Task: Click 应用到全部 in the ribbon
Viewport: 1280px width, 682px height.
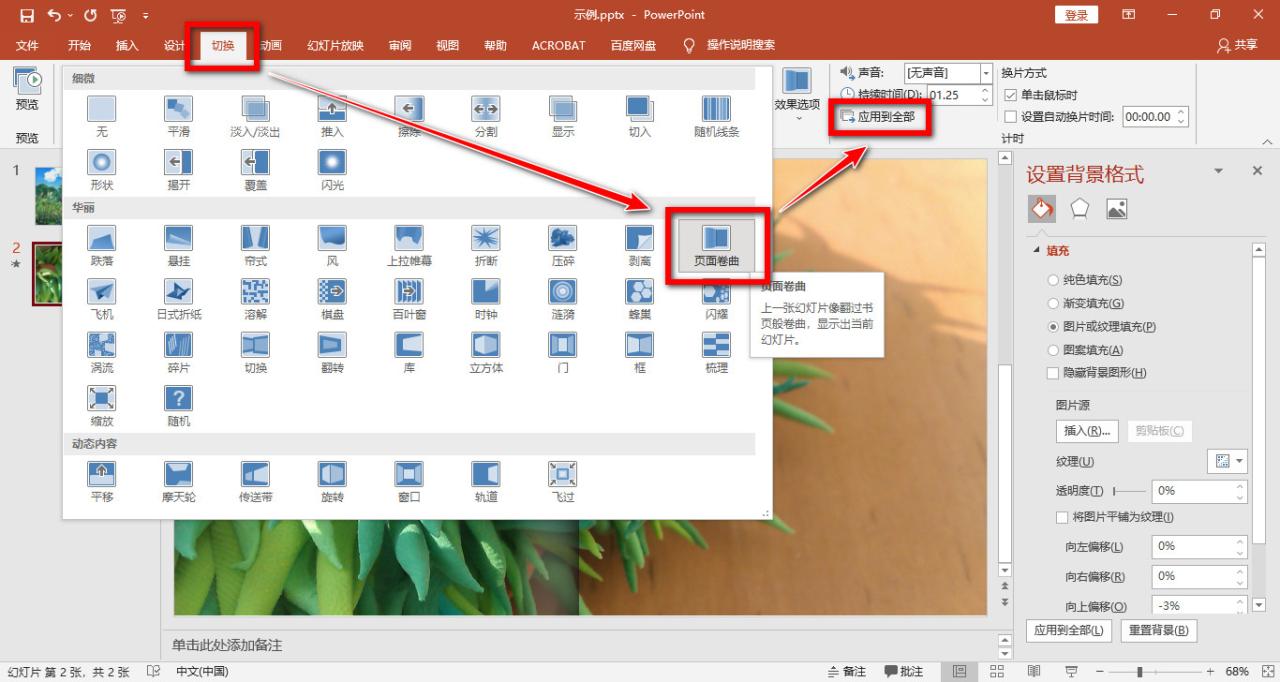Action: tap(878, 116)
